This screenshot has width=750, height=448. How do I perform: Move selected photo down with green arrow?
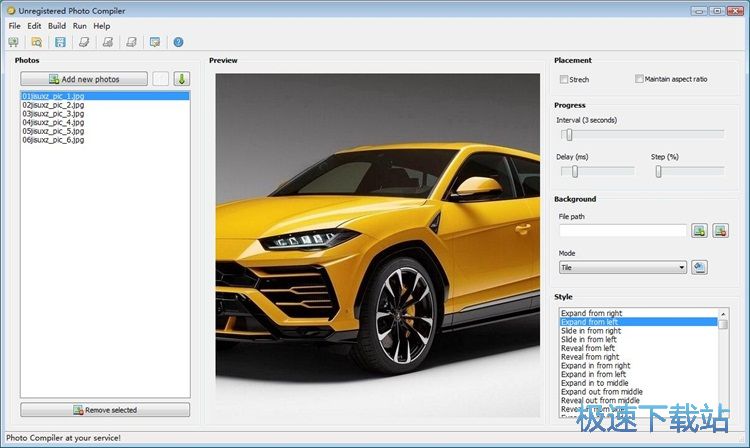[x=182, y=79]
